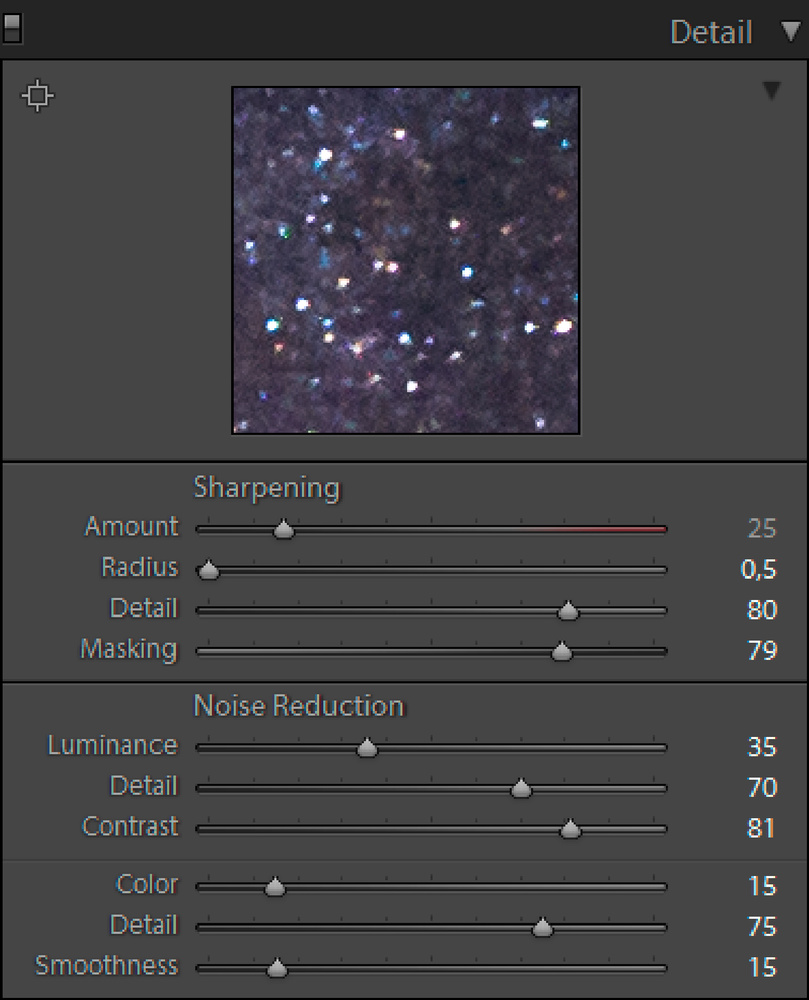Collapse the Detail panel with header triangle
The height and width of the screenshot is (1000, 809).
click(x=791, y=31)
